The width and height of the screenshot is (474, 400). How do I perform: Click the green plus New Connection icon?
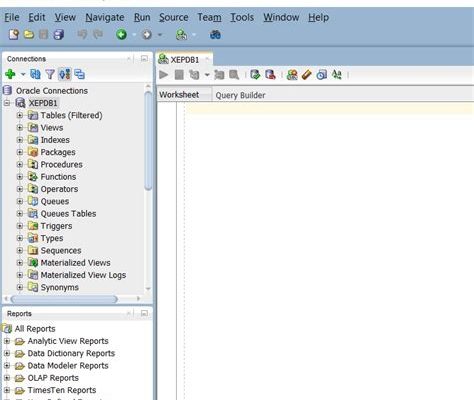click(x=10, y=74)
